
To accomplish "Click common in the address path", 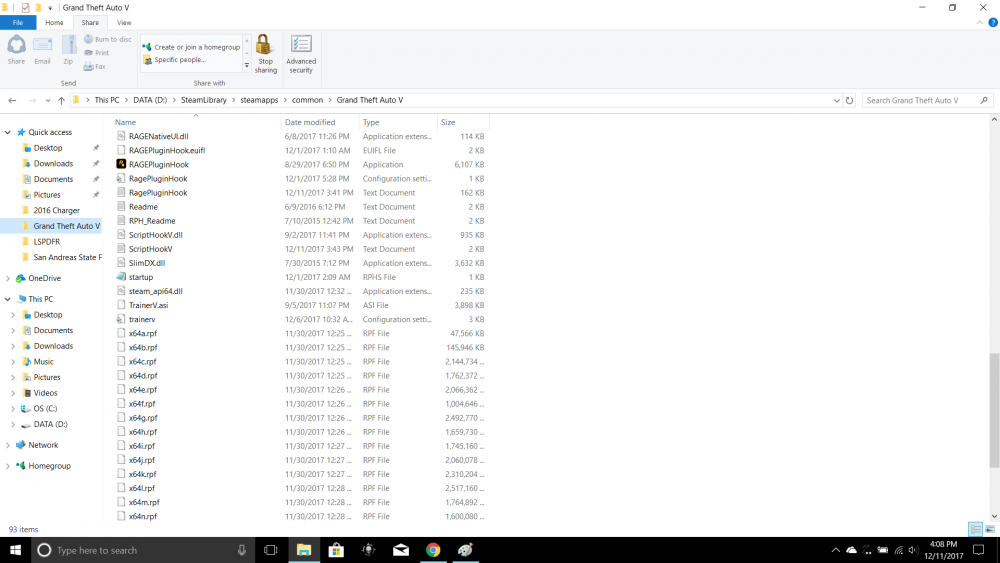I will pyautogui.click(x=307, y=100).
